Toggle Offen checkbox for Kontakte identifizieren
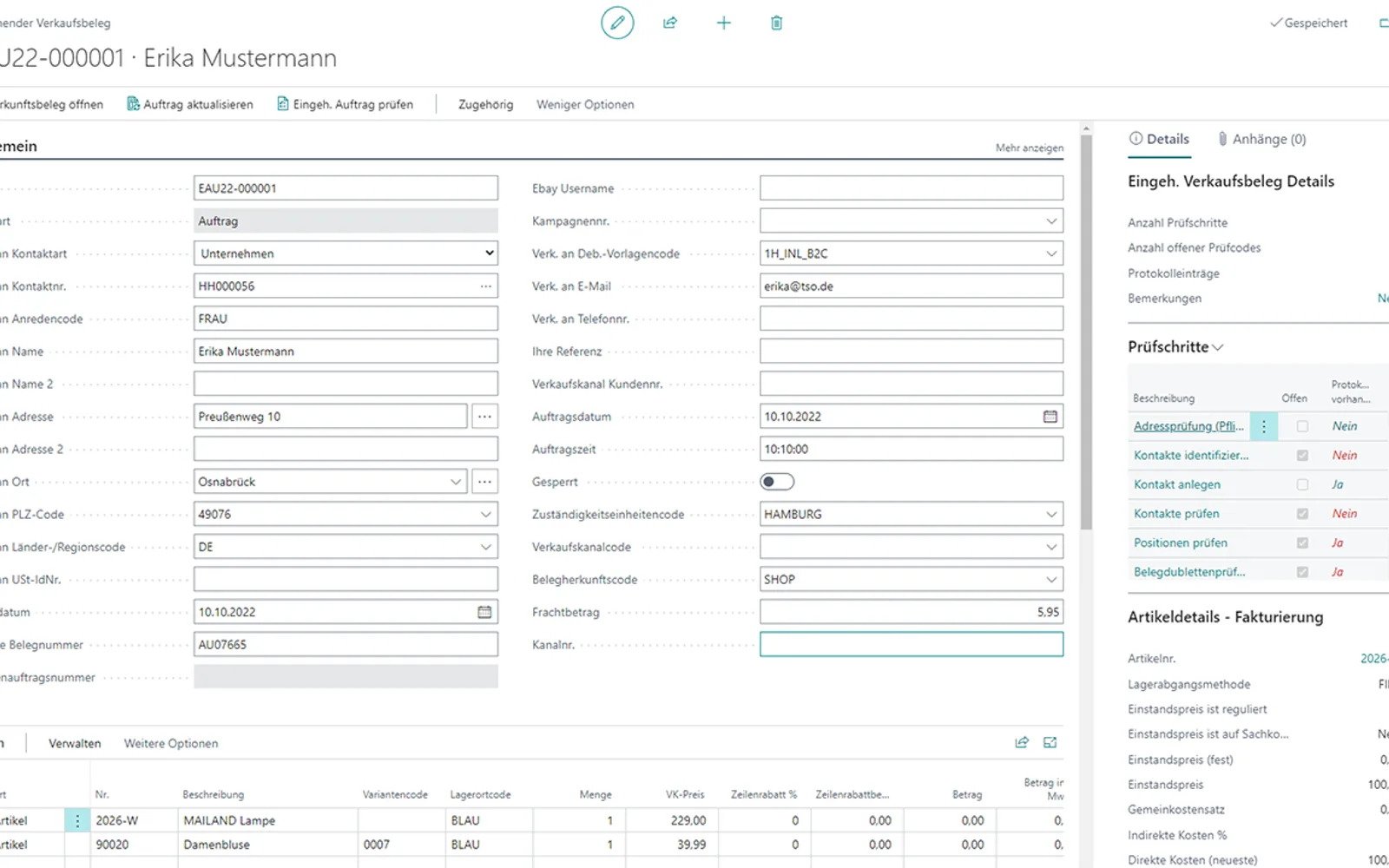The height and width of the screenshot is (868, 1389). coord(1302,455)
